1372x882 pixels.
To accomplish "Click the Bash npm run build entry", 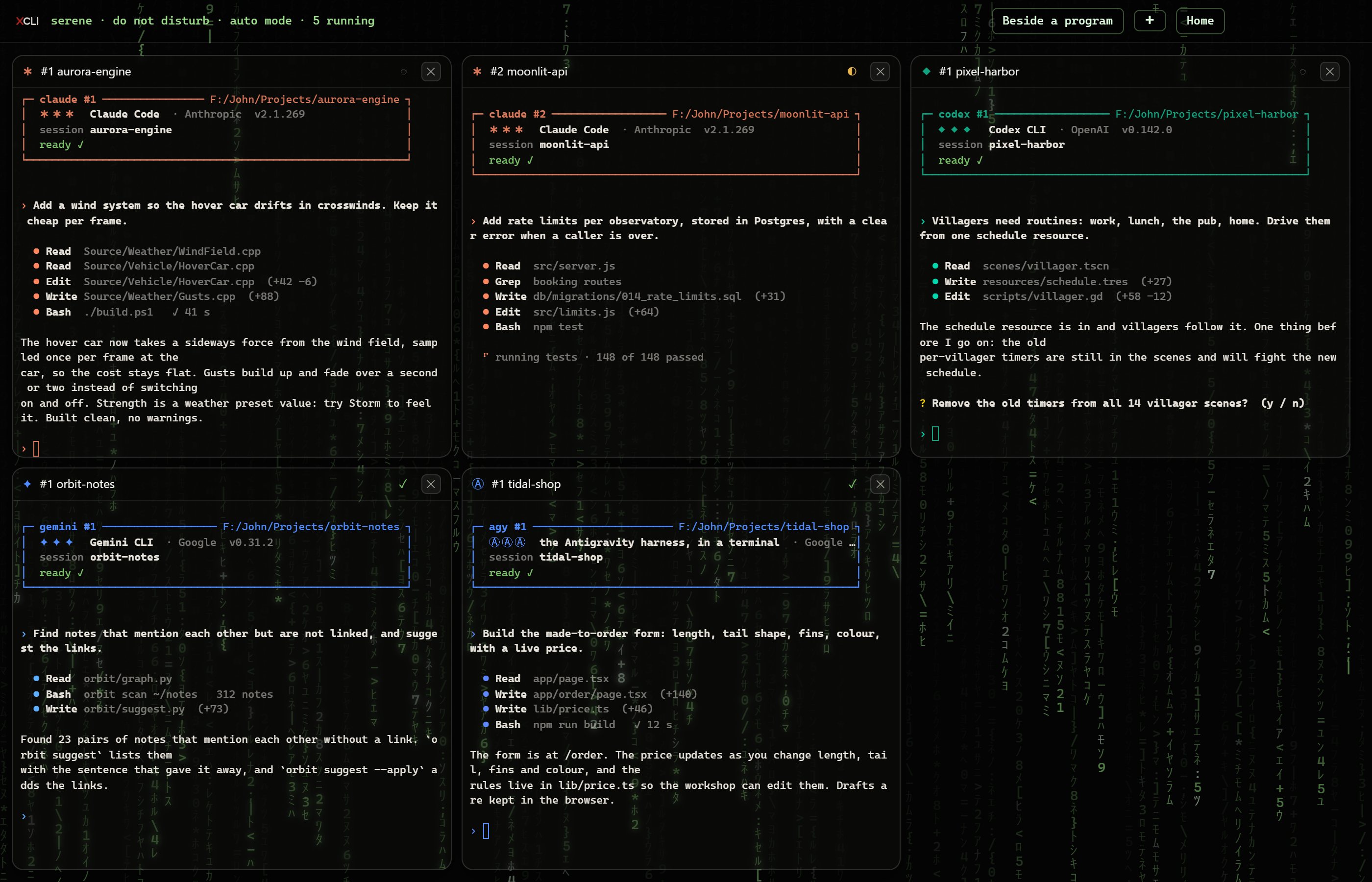I will tap(577, 724).
